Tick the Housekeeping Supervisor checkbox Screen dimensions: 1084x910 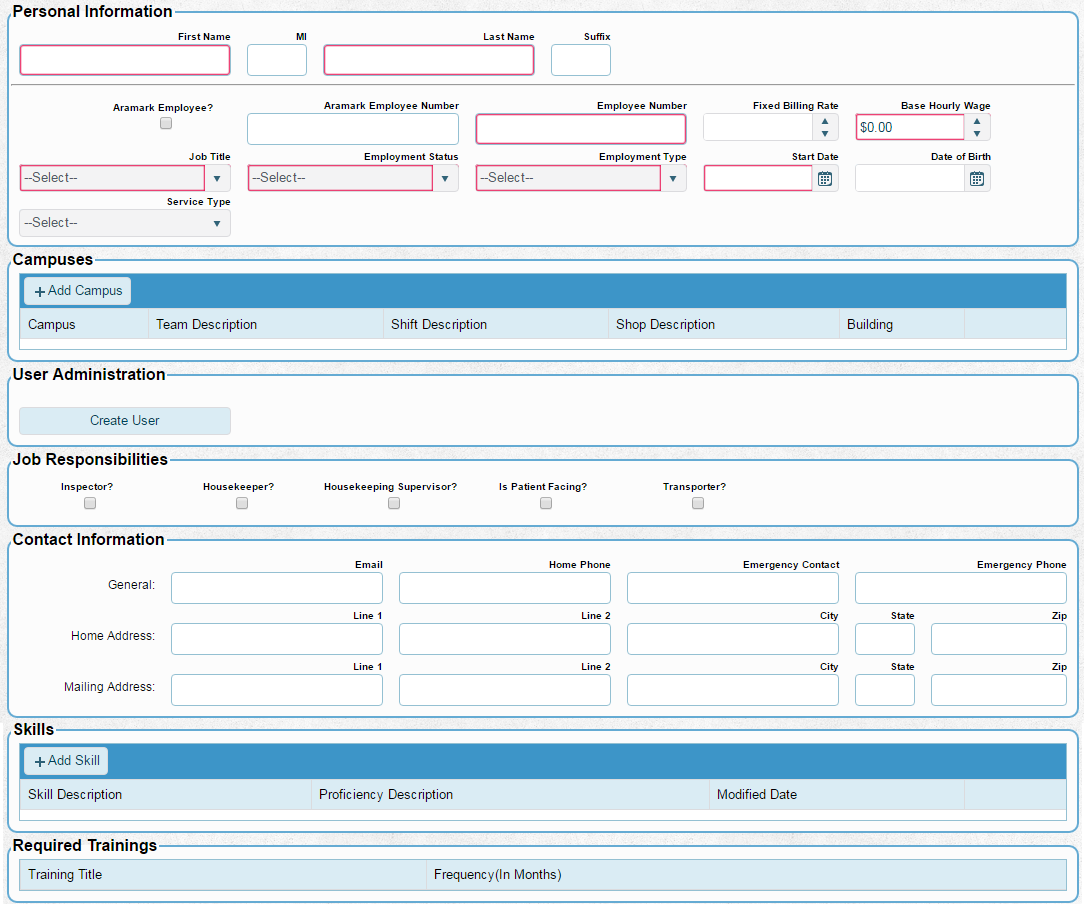coord(394,503)
